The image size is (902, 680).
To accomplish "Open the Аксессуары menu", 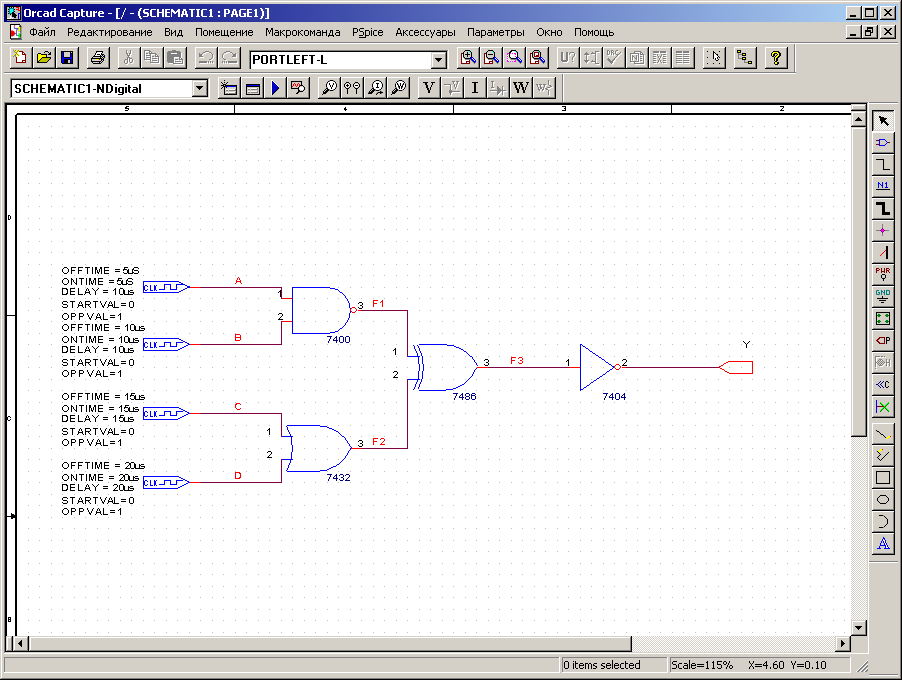I will [425, 32].
